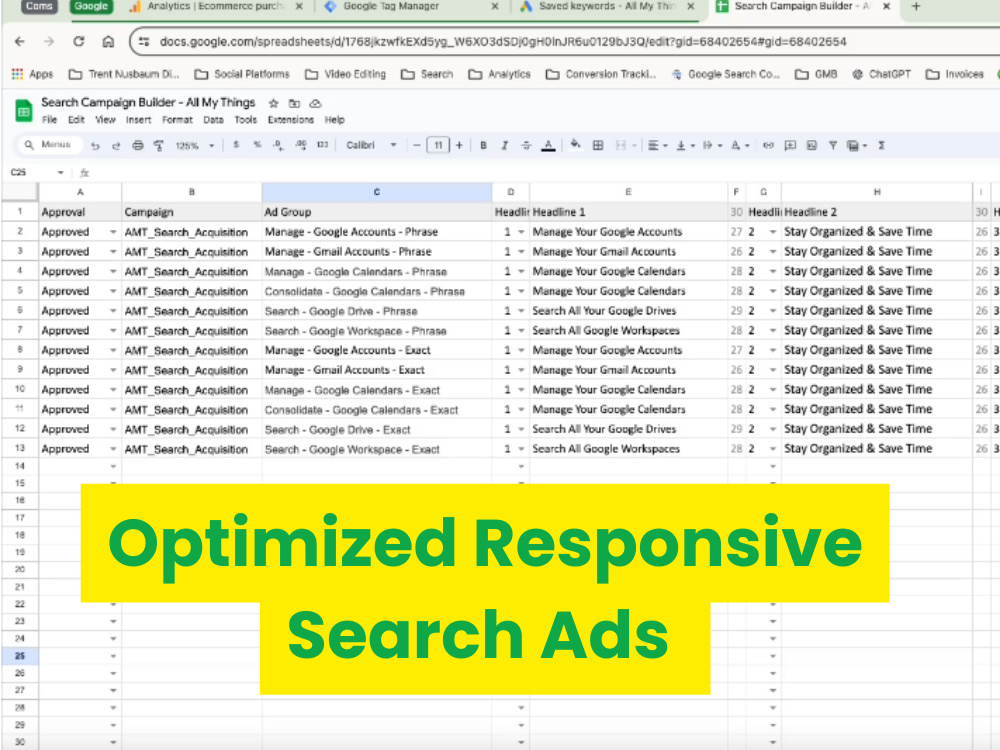
Task: Toggle bold formatting
Action: click(483, 145)
